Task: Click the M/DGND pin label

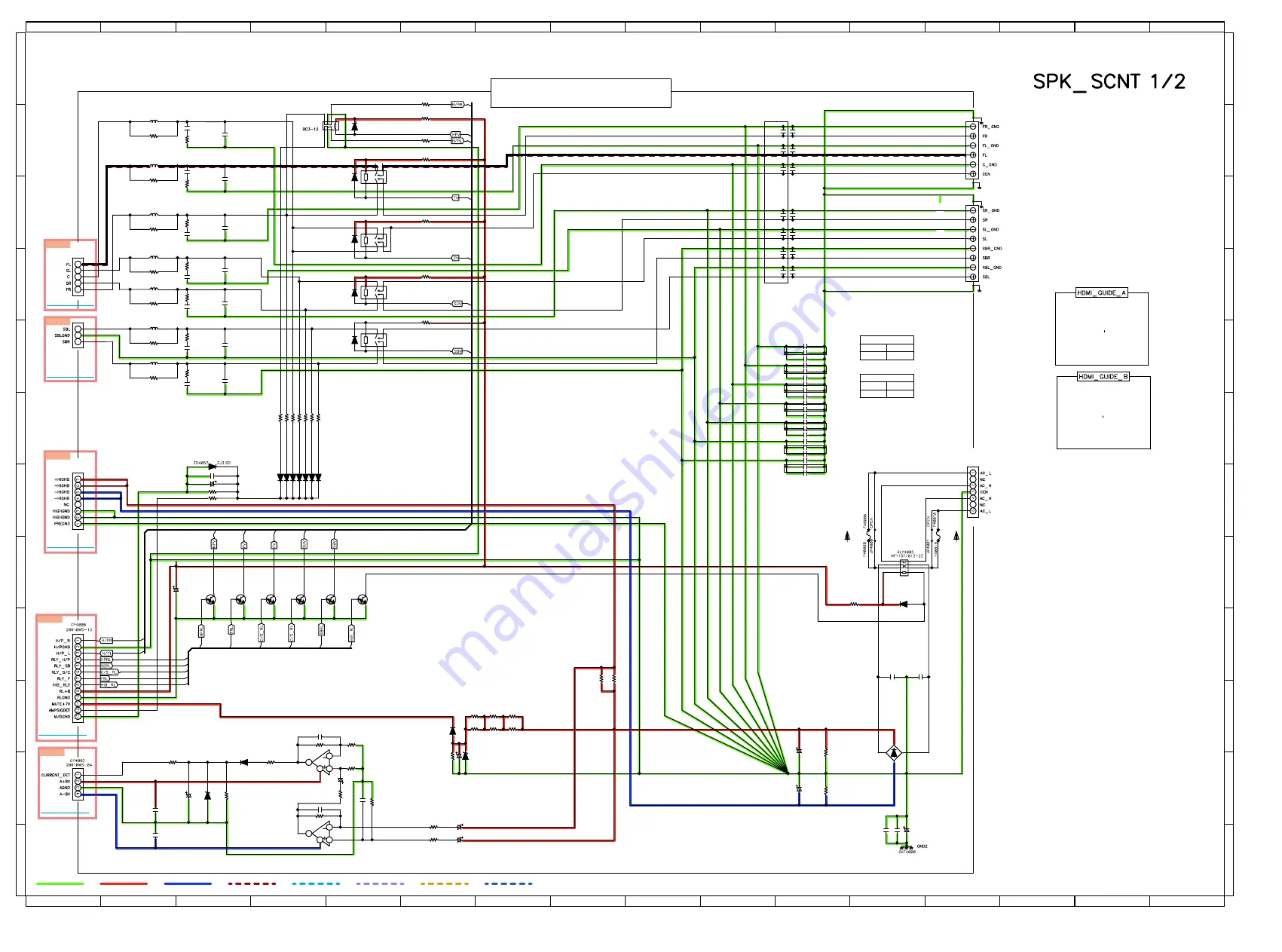Action: click(62, 717)
